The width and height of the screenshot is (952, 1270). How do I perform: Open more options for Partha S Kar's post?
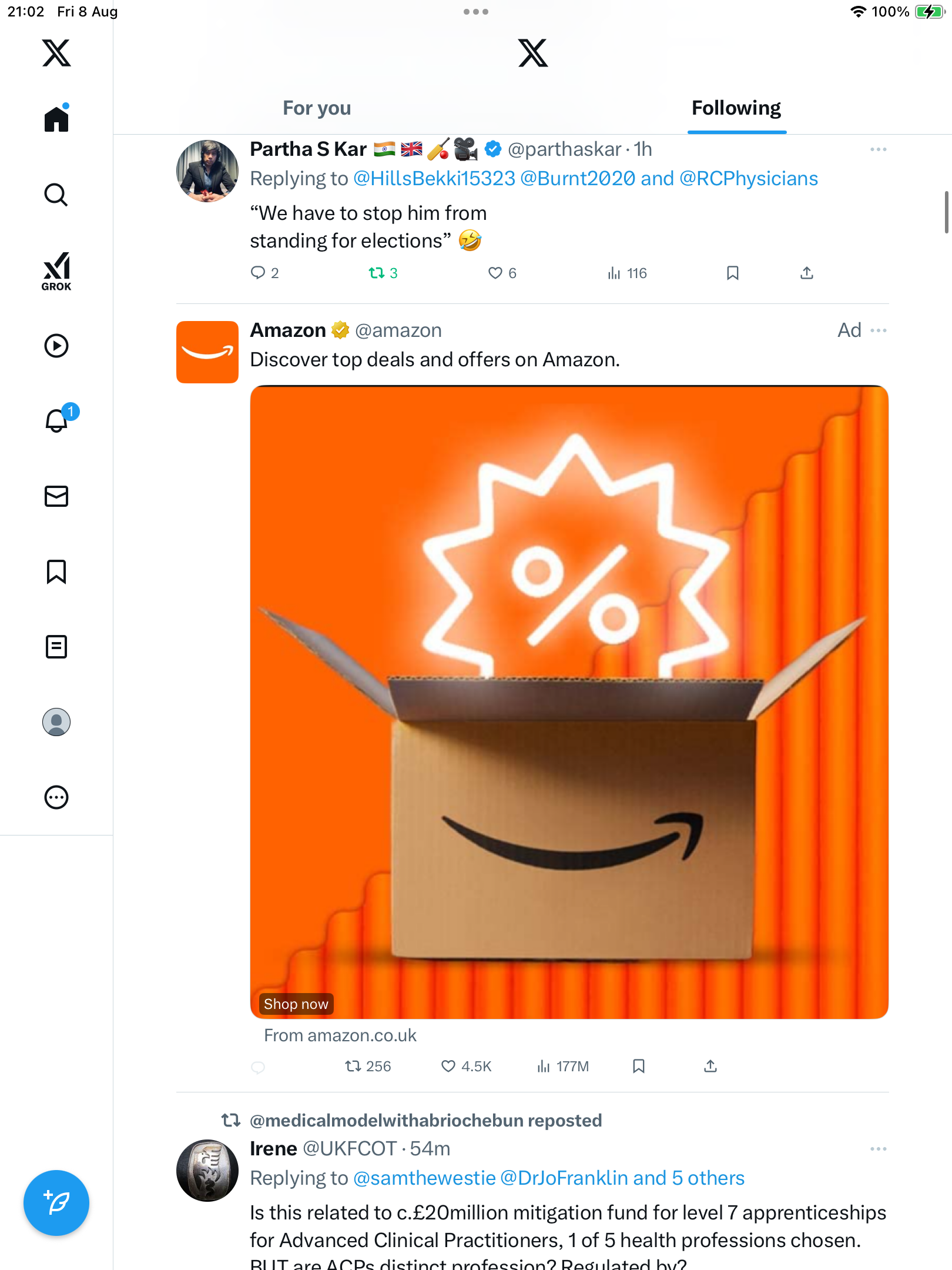click(x=878, y=149)
